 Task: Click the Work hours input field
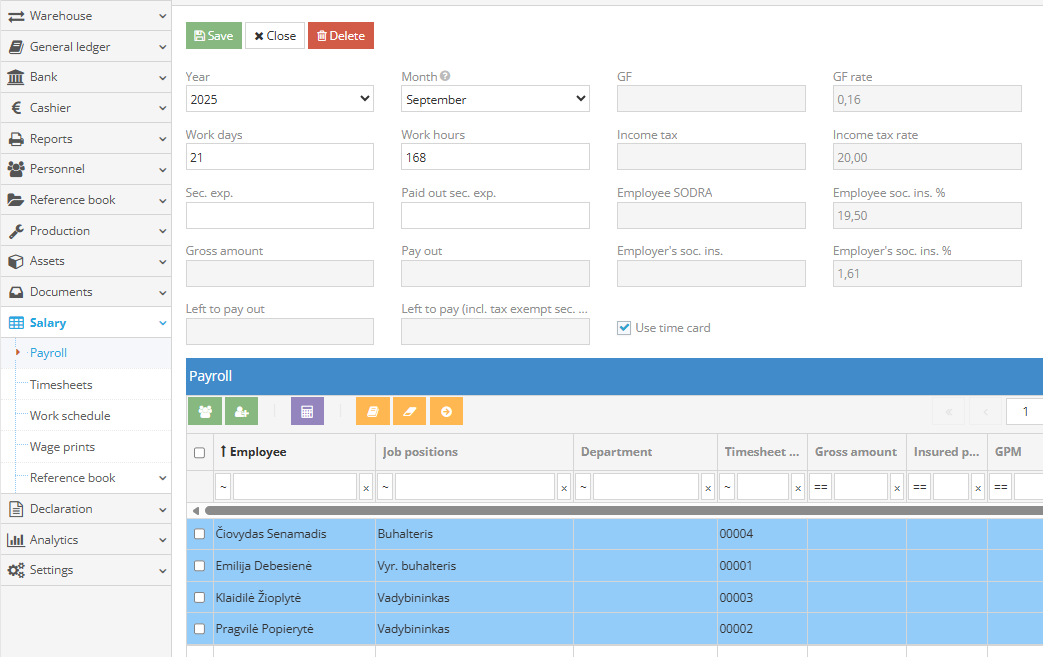494,156
